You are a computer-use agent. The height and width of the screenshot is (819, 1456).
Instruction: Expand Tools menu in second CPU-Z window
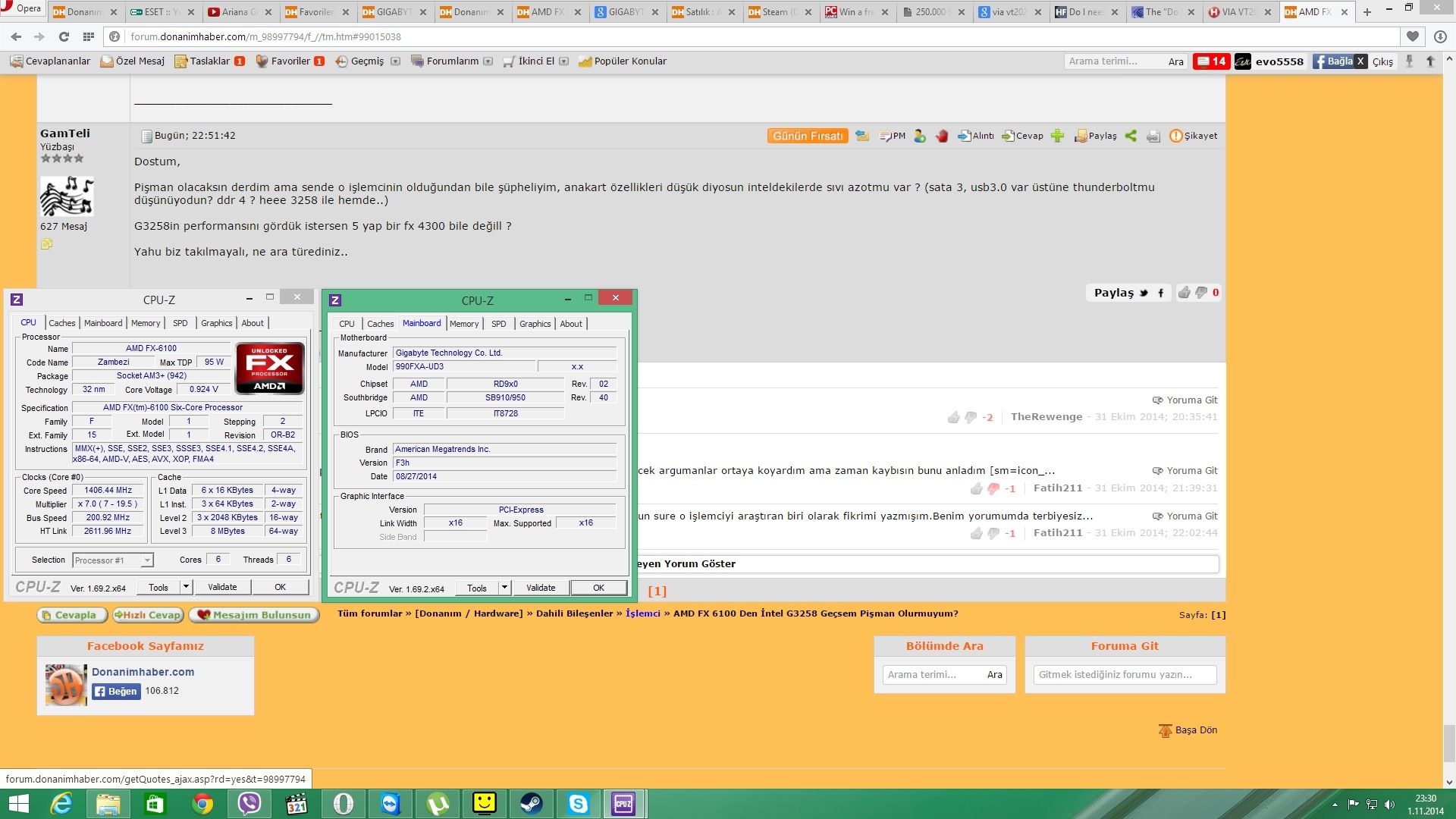[x=504, y=587]
